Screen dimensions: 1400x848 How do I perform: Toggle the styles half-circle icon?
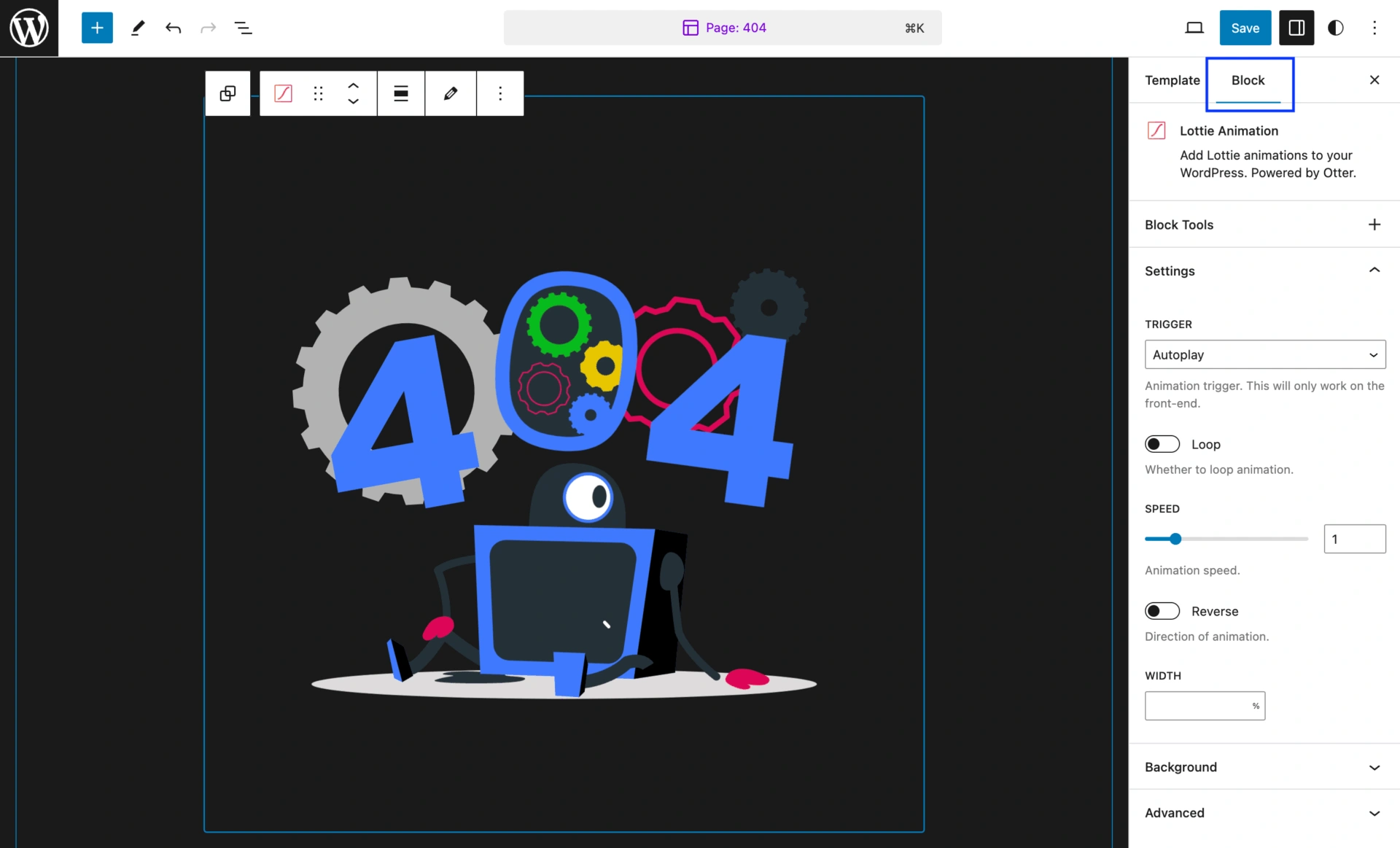click(1335, 28)
